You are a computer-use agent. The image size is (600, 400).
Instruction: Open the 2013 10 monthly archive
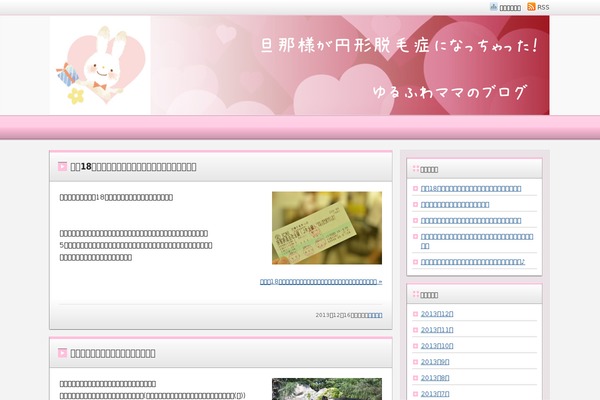(x=437, y=346)
